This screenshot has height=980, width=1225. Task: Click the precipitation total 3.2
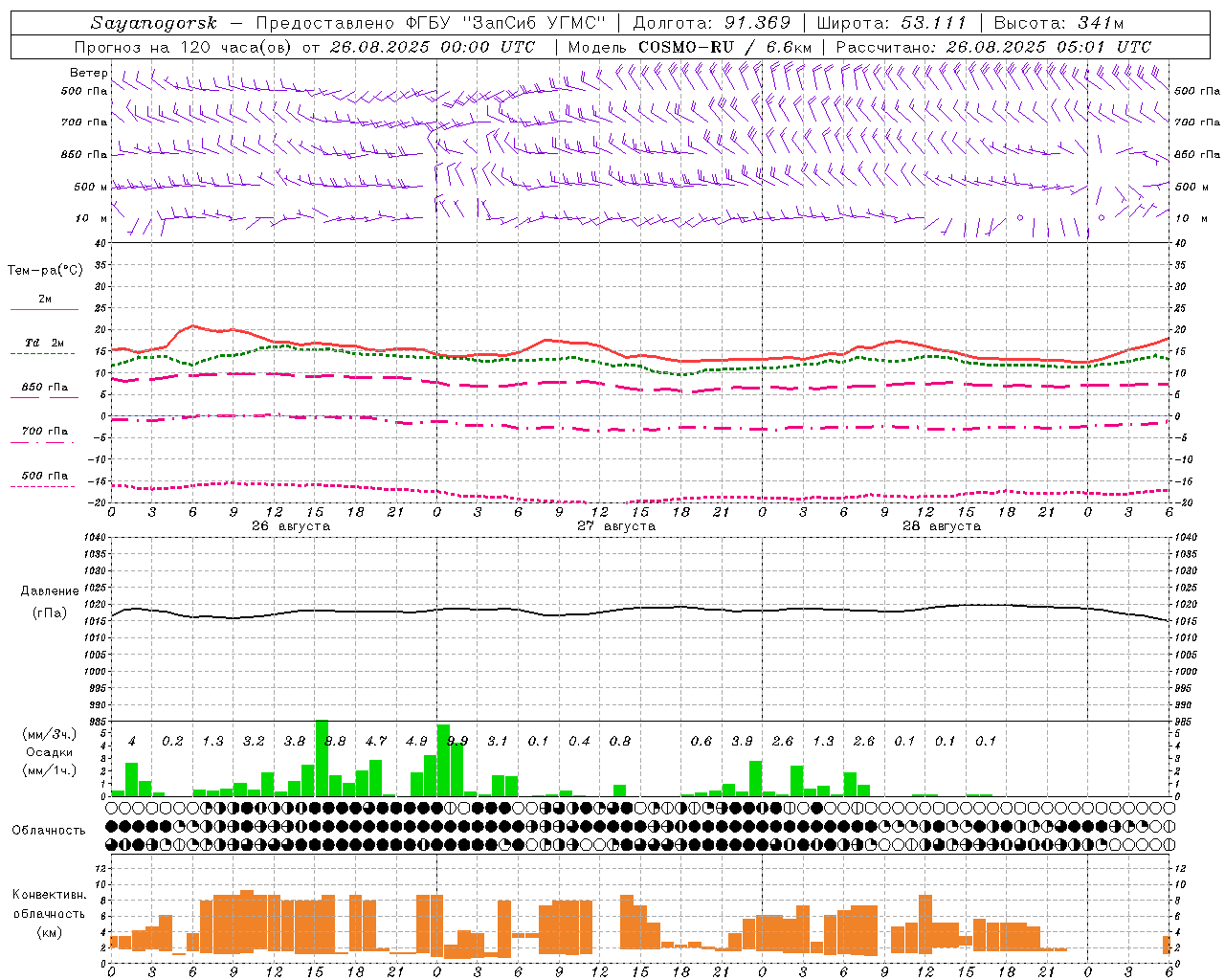[x=254, y=741]
